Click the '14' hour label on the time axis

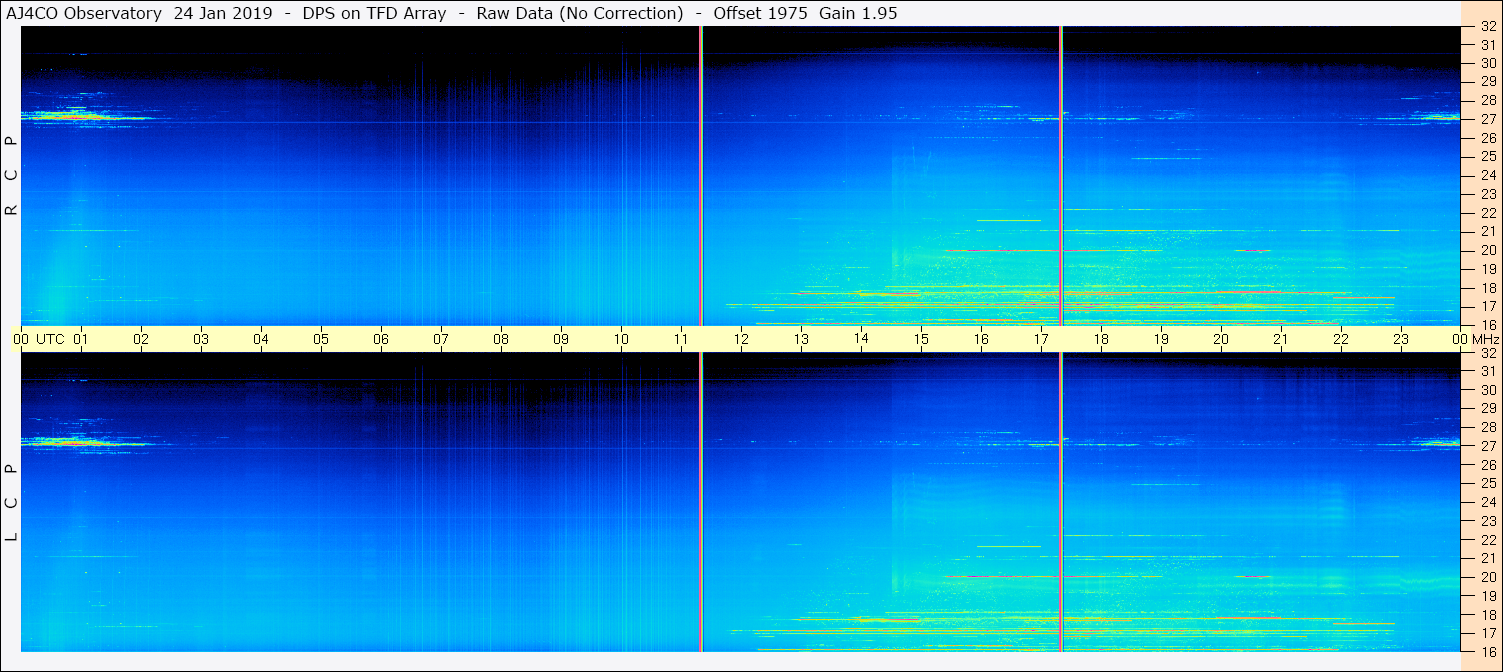pyautogui.click(x=861, y=338)
